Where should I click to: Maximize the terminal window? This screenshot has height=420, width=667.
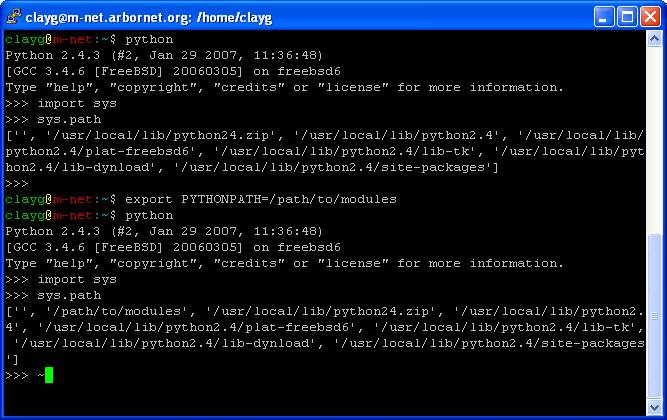point(627,17)
